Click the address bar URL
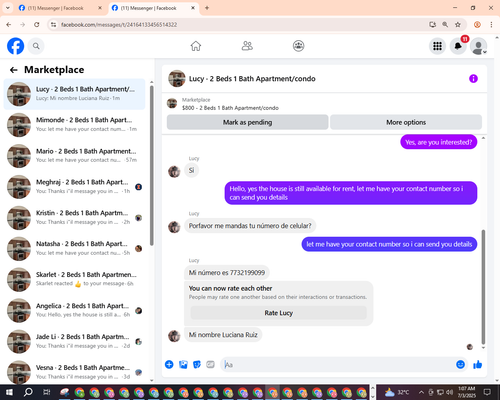This screenshot has width=500, height=400. [119, 25]
